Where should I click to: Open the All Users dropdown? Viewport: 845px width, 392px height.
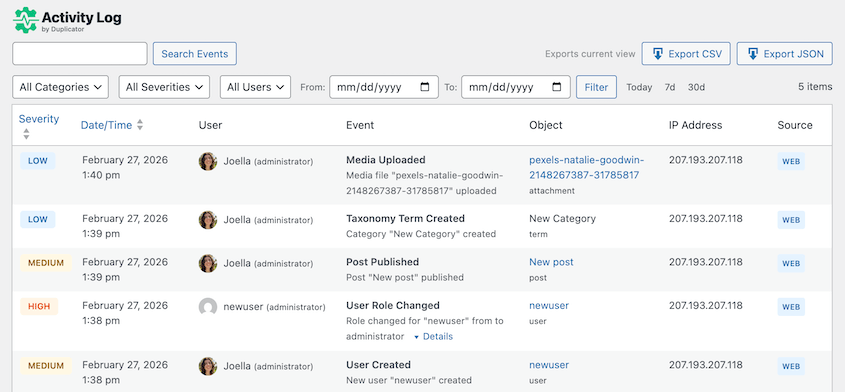255,87
